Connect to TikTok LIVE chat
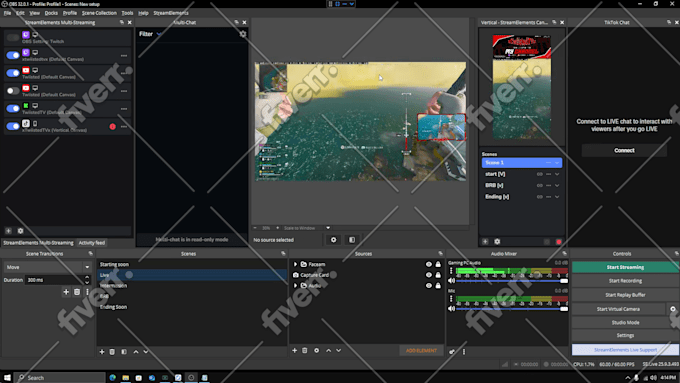Image resolution: width=680 pixels, height=383 pixels. click(624, 151)
